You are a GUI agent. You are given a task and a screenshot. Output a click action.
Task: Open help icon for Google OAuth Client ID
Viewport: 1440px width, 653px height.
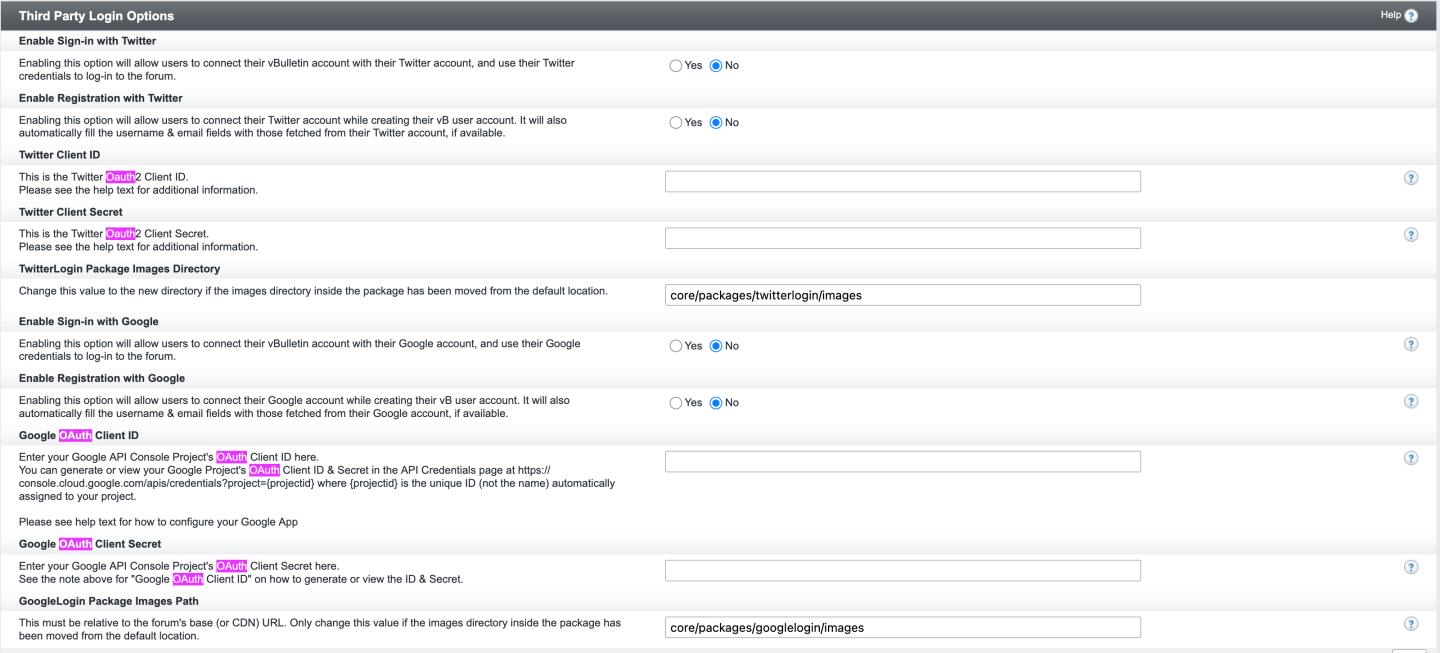[1411, 458]
